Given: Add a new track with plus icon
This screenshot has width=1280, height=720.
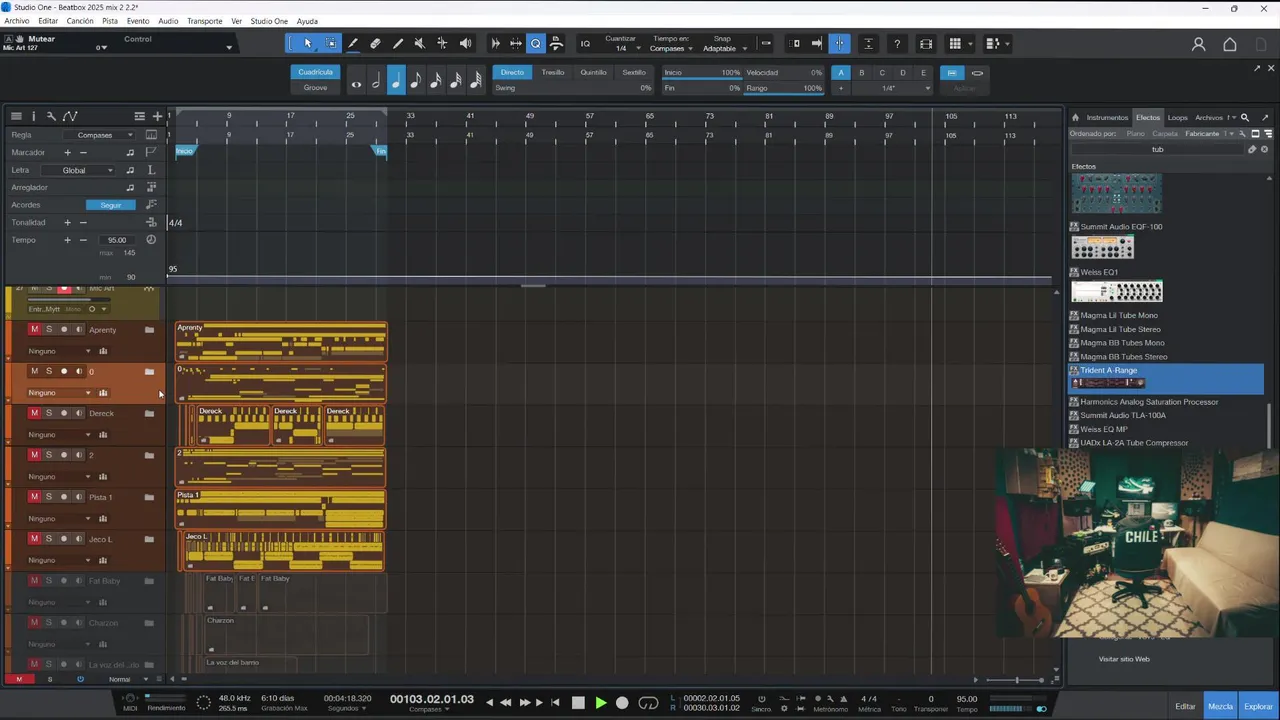Looking at the screenshot, I should coord(157,116).
